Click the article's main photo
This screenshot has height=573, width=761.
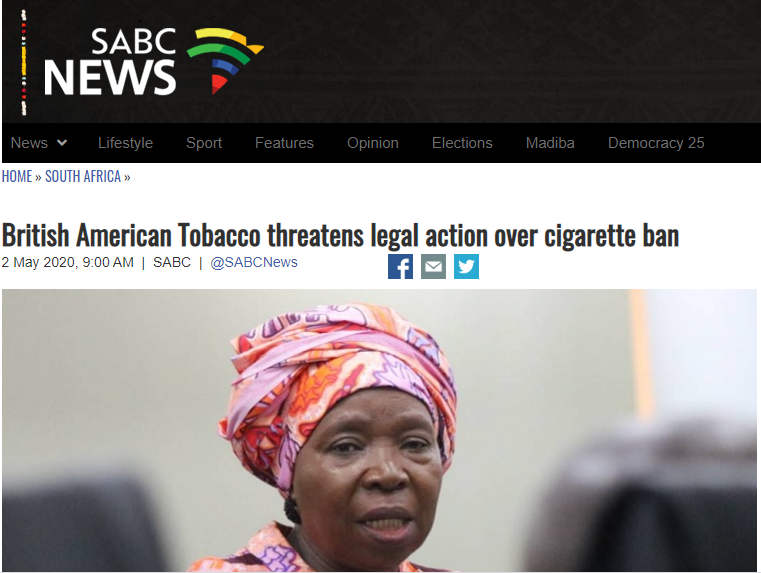pyautogui.click(x=379, y=430)
